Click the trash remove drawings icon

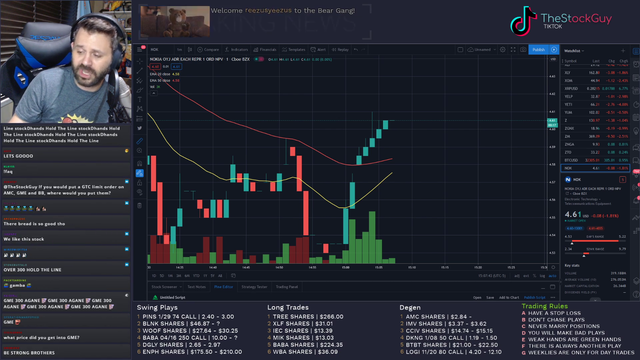[x=140, y=205]
